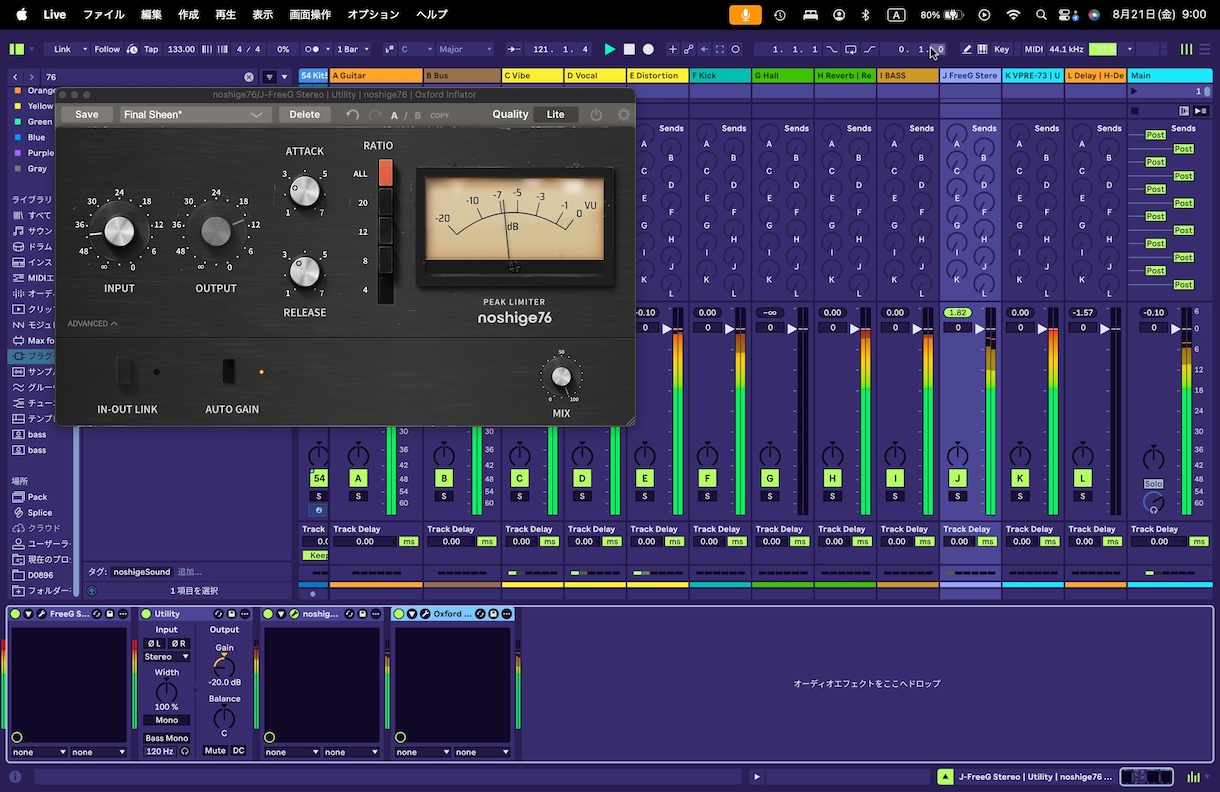Toggle automation arm icon
1220x792 pixels.
(688, 49)
